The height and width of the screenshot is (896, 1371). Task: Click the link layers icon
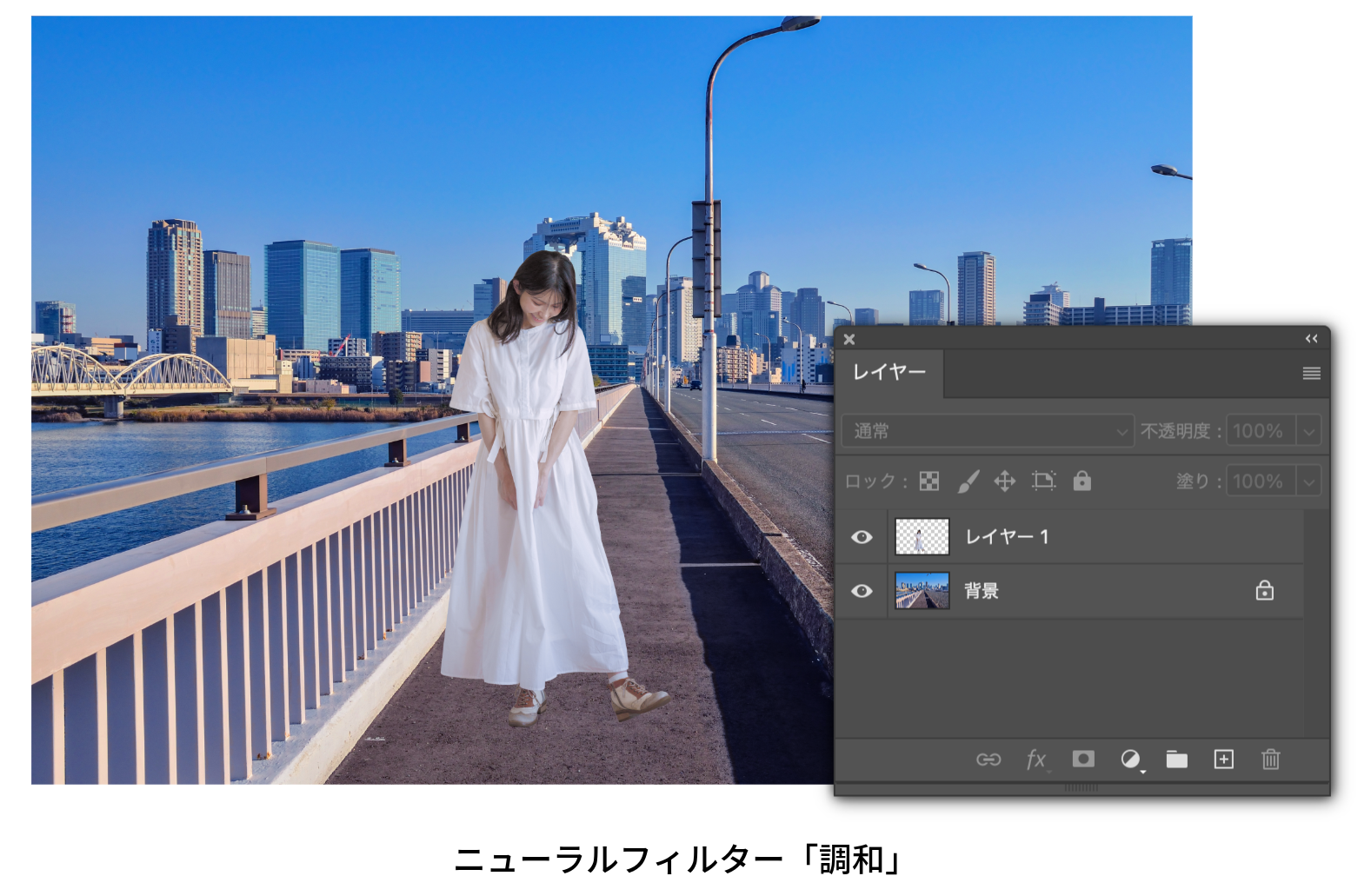click(x=988, y=760)
